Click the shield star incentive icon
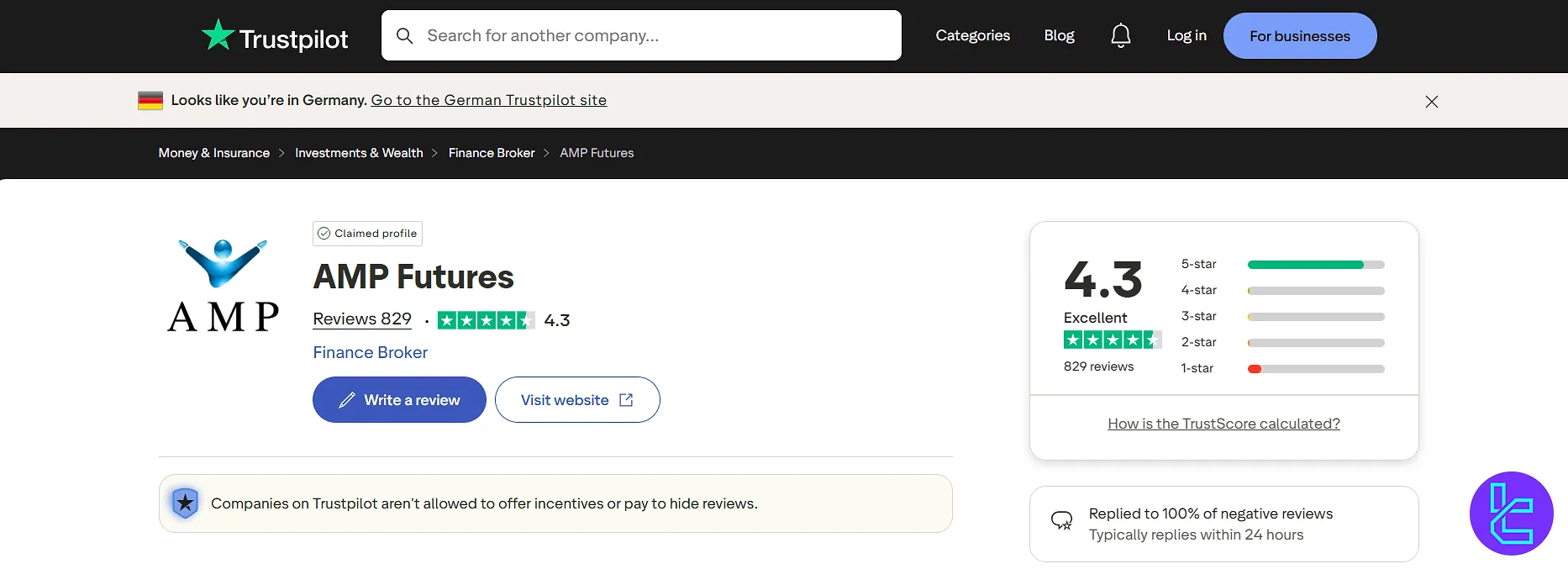 coord(185,503)
